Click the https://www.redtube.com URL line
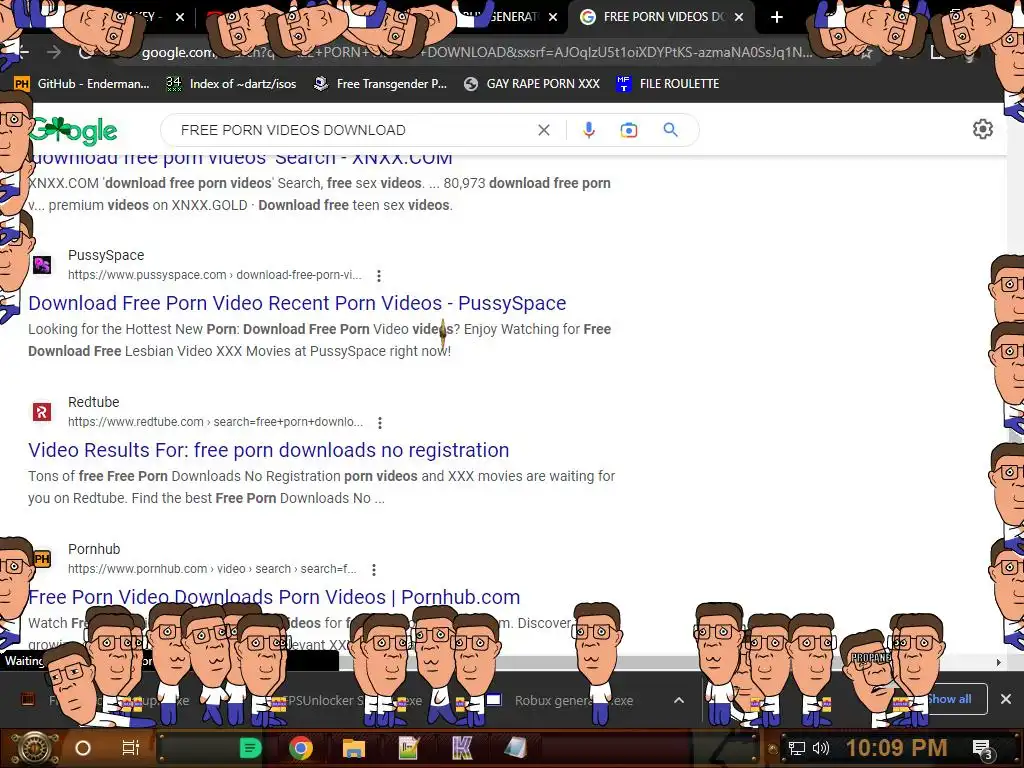The image size is (1024, 768). (215, 422)
